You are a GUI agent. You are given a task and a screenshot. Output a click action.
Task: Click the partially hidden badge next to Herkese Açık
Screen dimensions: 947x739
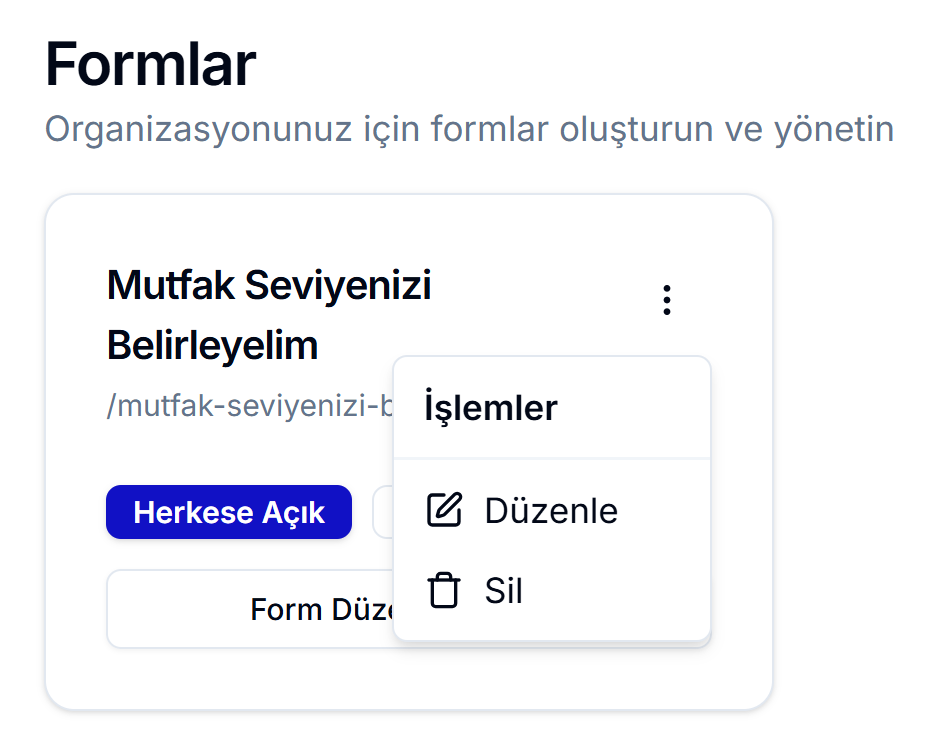pos(382,512)
